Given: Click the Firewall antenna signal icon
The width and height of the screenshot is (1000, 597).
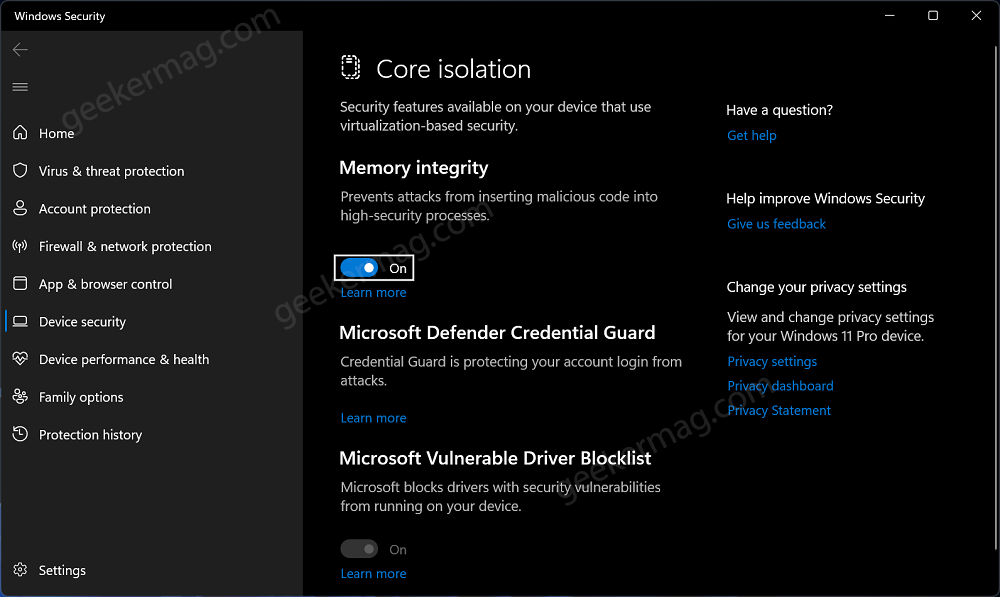Looking at the screenshot, I should pyautogui.click(x=20, y=246).
